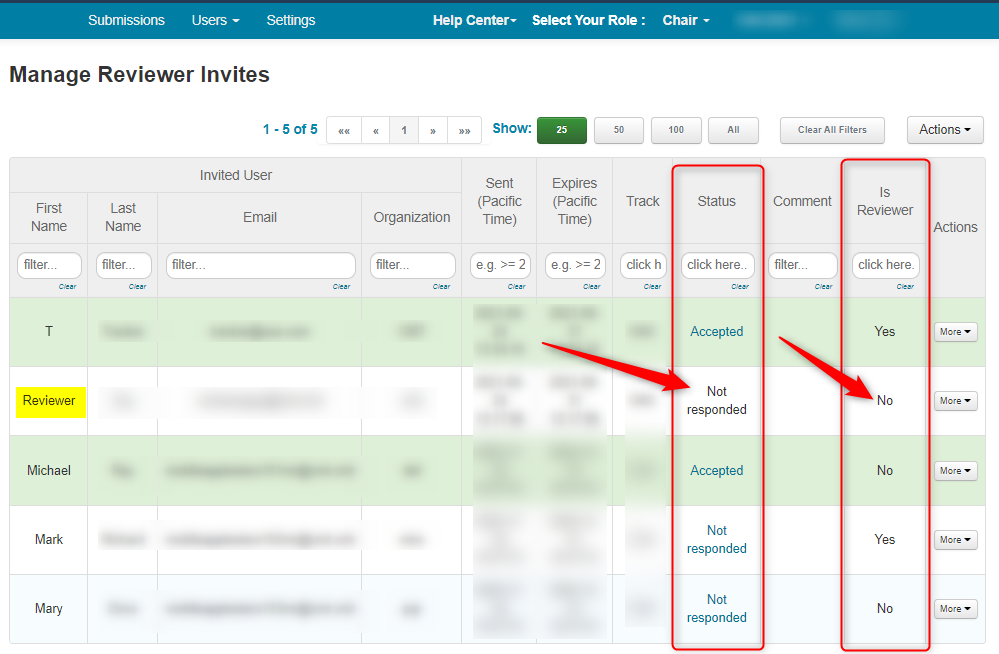Open the Status filter selector
This screenshot has width=999, height=654.
pyautogui.click(x=717, y=265)
